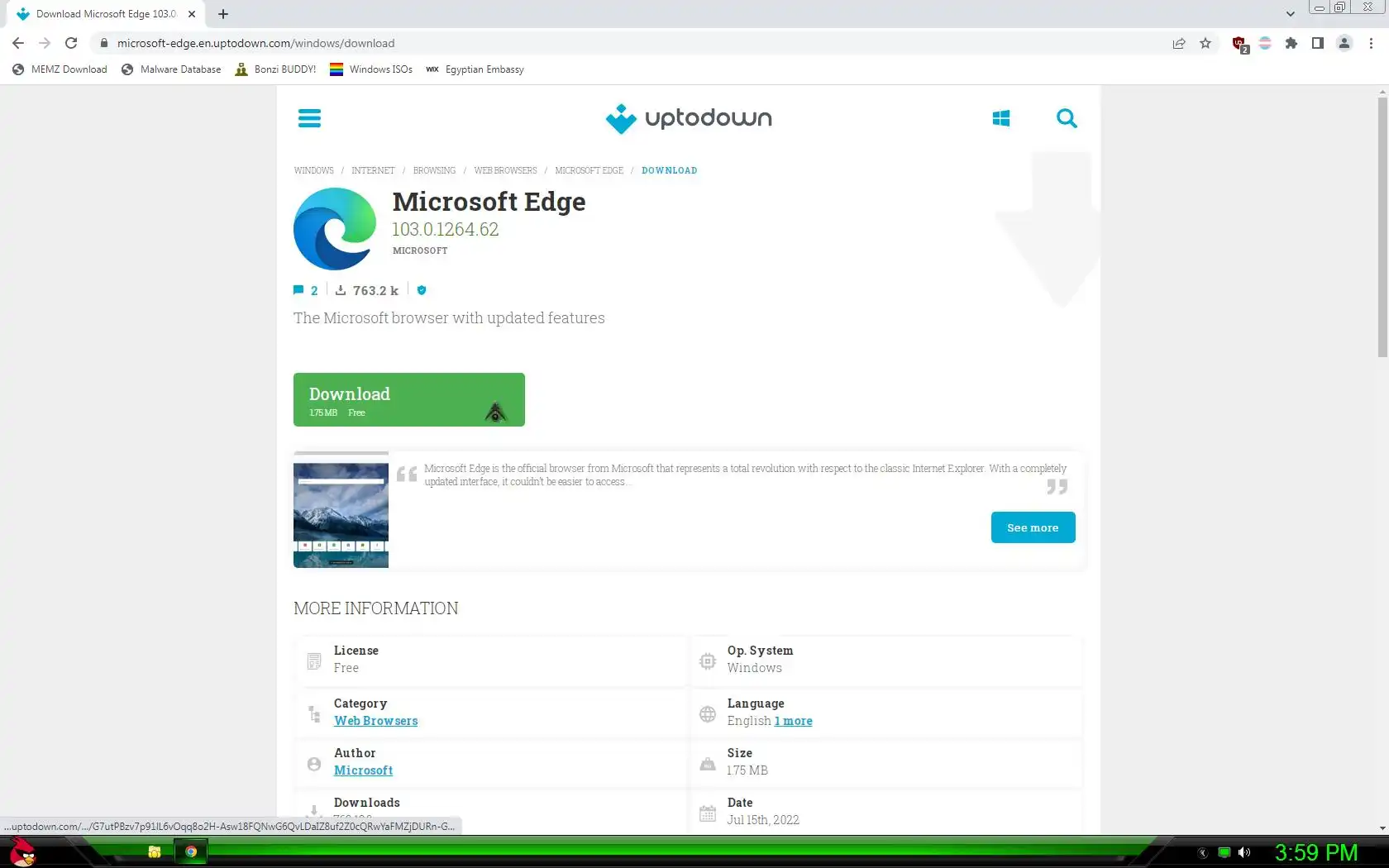
Task: Open the MEMZ Download bookmark
Action: [x=60, y=69]
